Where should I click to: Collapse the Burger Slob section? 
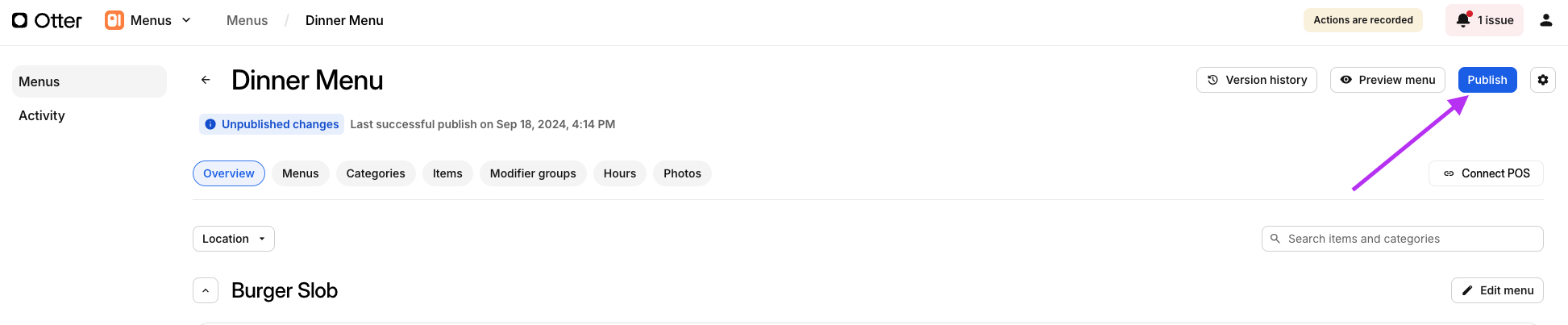coord(206,290)
